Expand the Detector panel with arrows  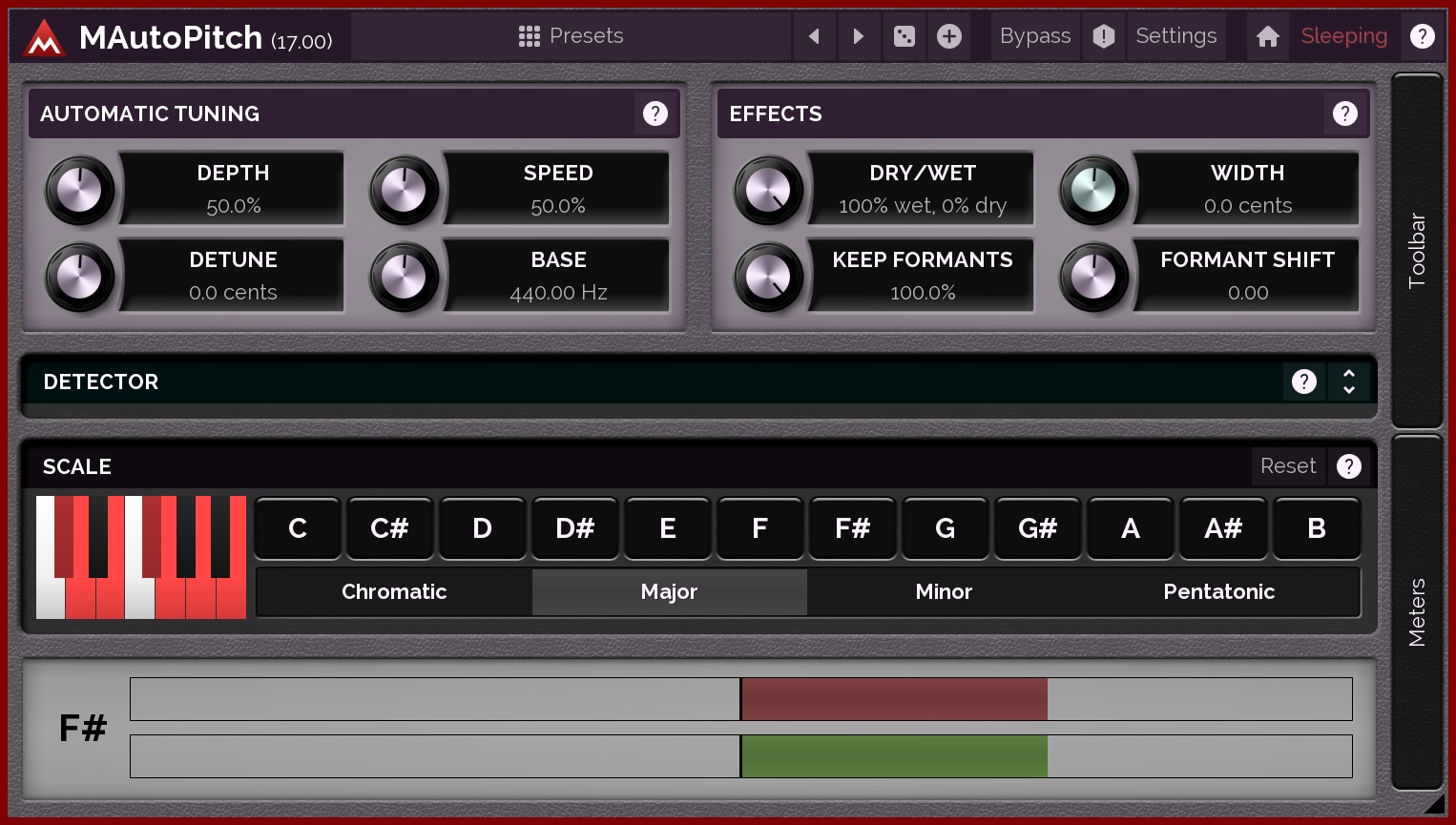[1349, 382]
